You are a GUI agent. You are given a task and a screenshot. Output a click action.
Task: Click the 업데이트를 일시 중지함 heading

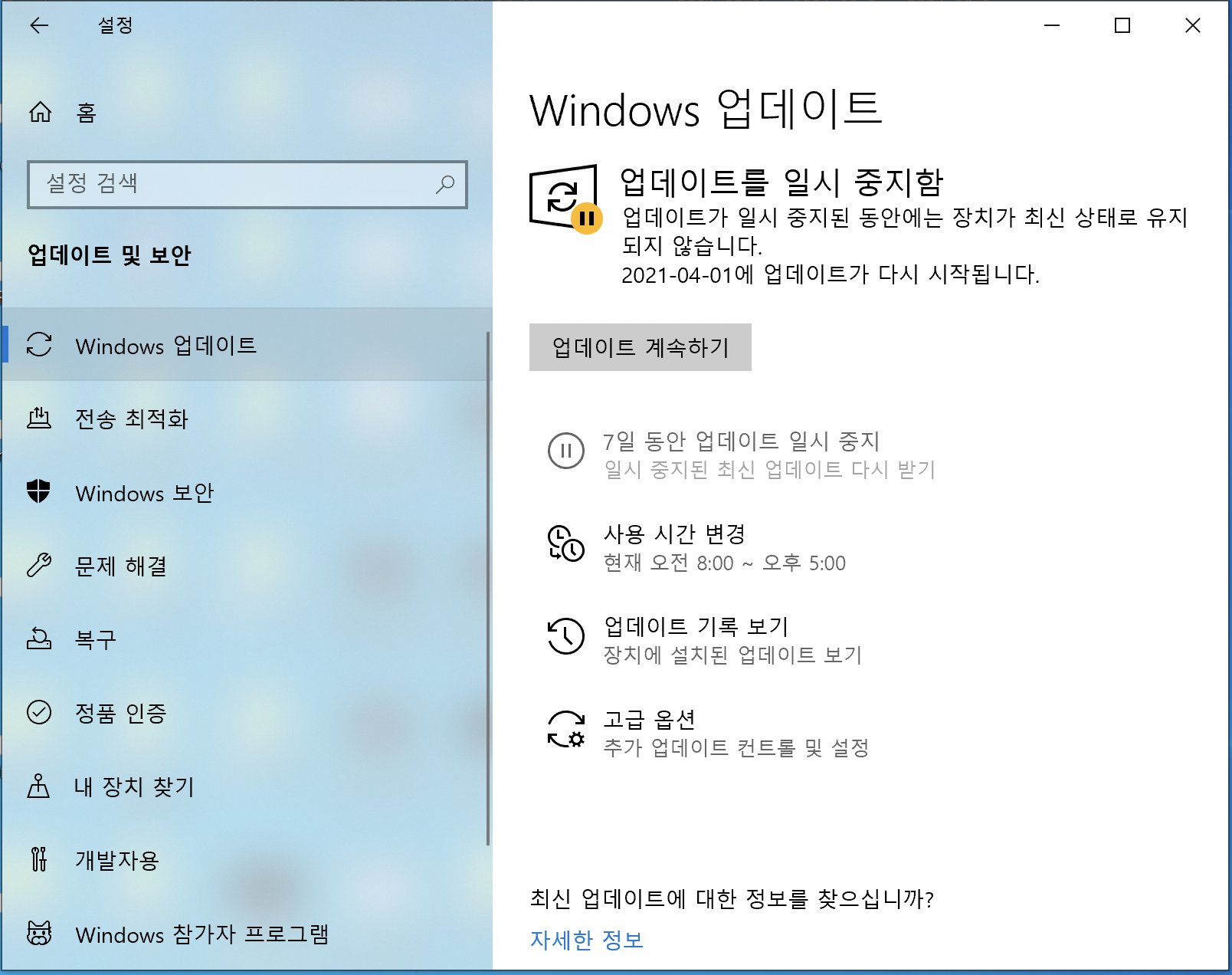782,182
